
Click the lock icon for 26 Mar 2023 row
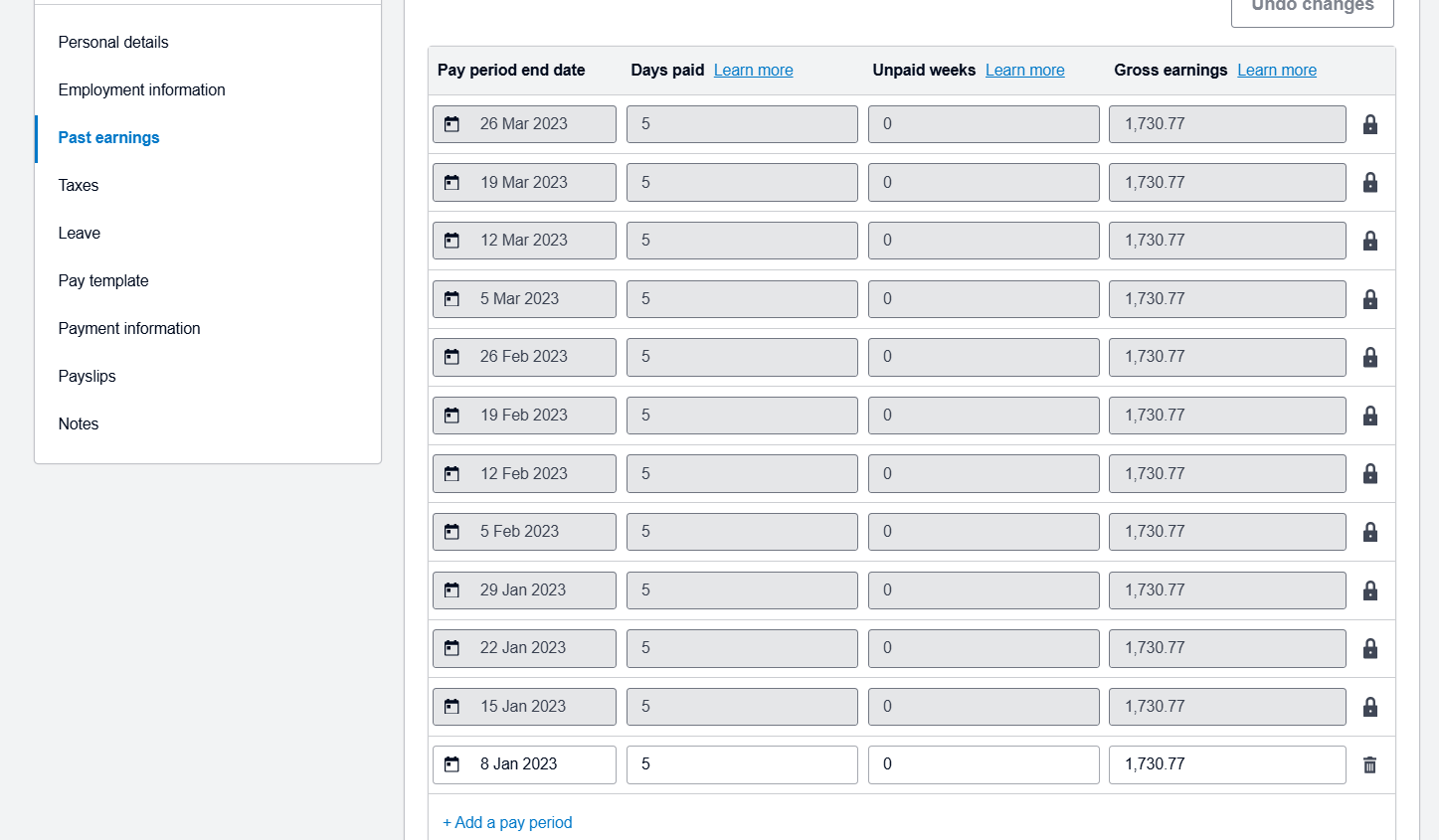pyautogui.click(x=1369, y=124)
